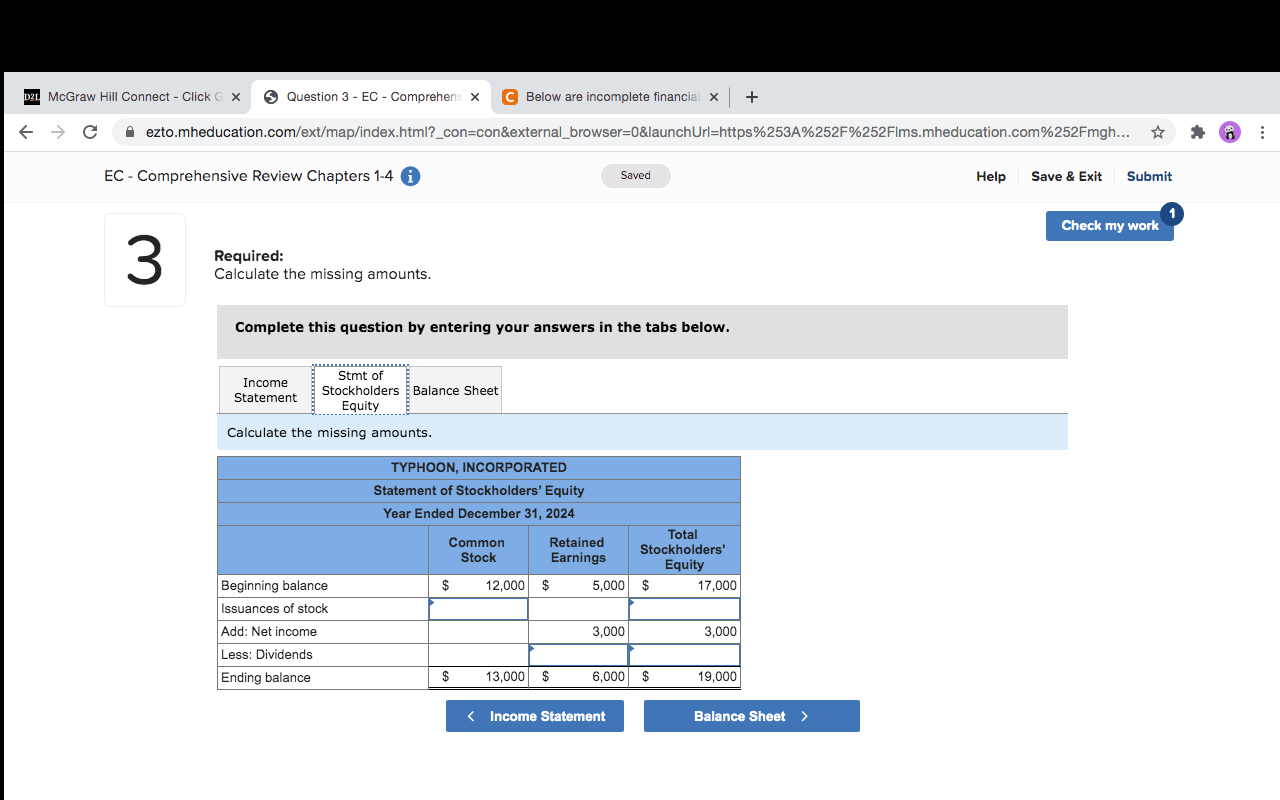The width and height of the screenshot is (1280, 800).
Task: Click the info icon beside review title
Action: [x=410, y=176]
